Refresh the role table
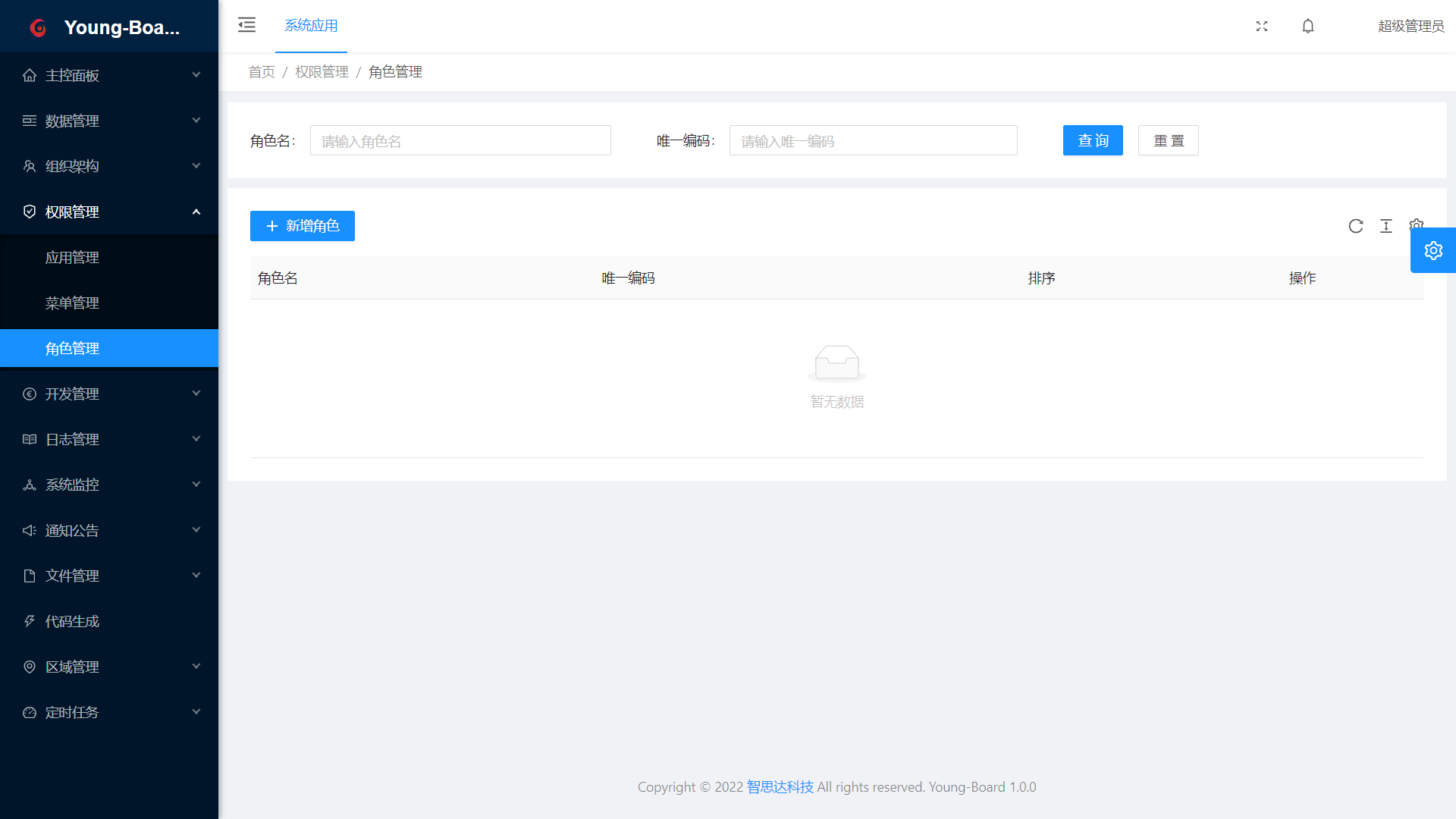Viewport: 1456px width, 819px height. (1356, 226)
